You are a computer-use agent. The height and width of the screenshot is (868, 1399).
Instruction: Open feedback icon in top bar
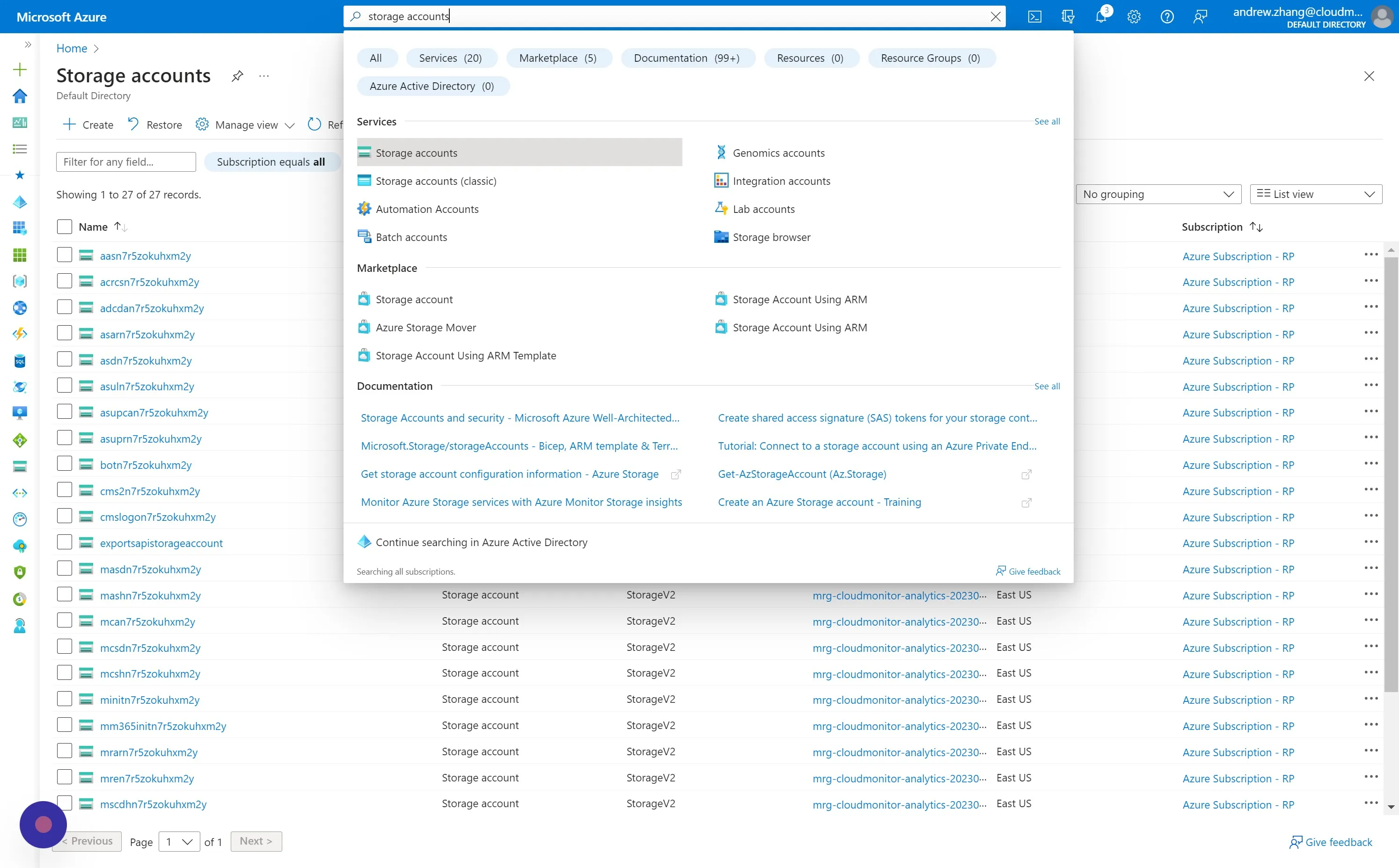click(x=1201, y=17)
